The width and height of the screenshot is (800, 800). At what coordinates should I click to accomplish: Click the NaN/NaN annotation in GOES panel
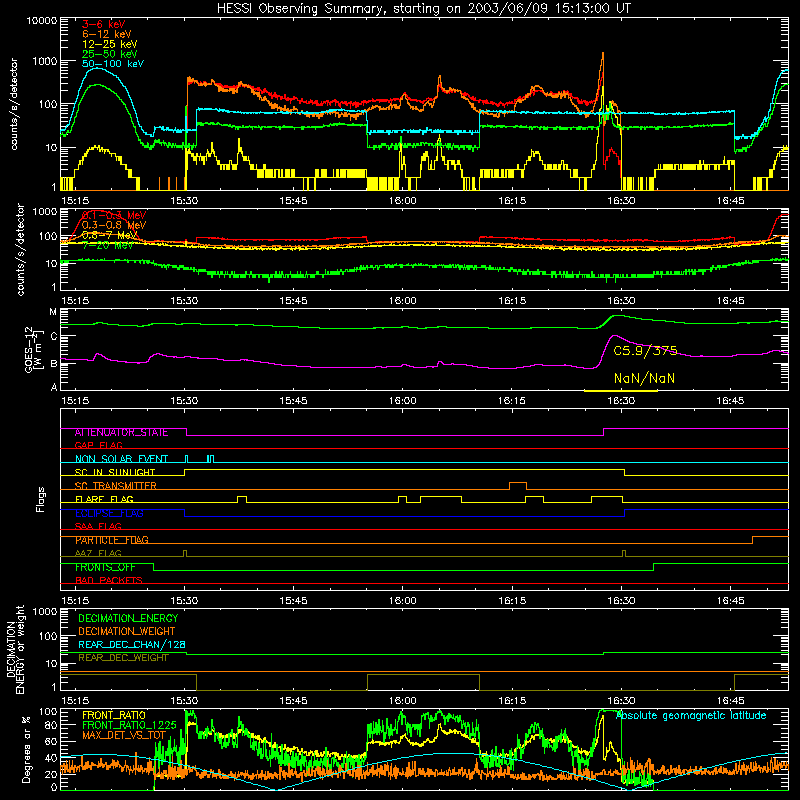(x=644, y=379)
